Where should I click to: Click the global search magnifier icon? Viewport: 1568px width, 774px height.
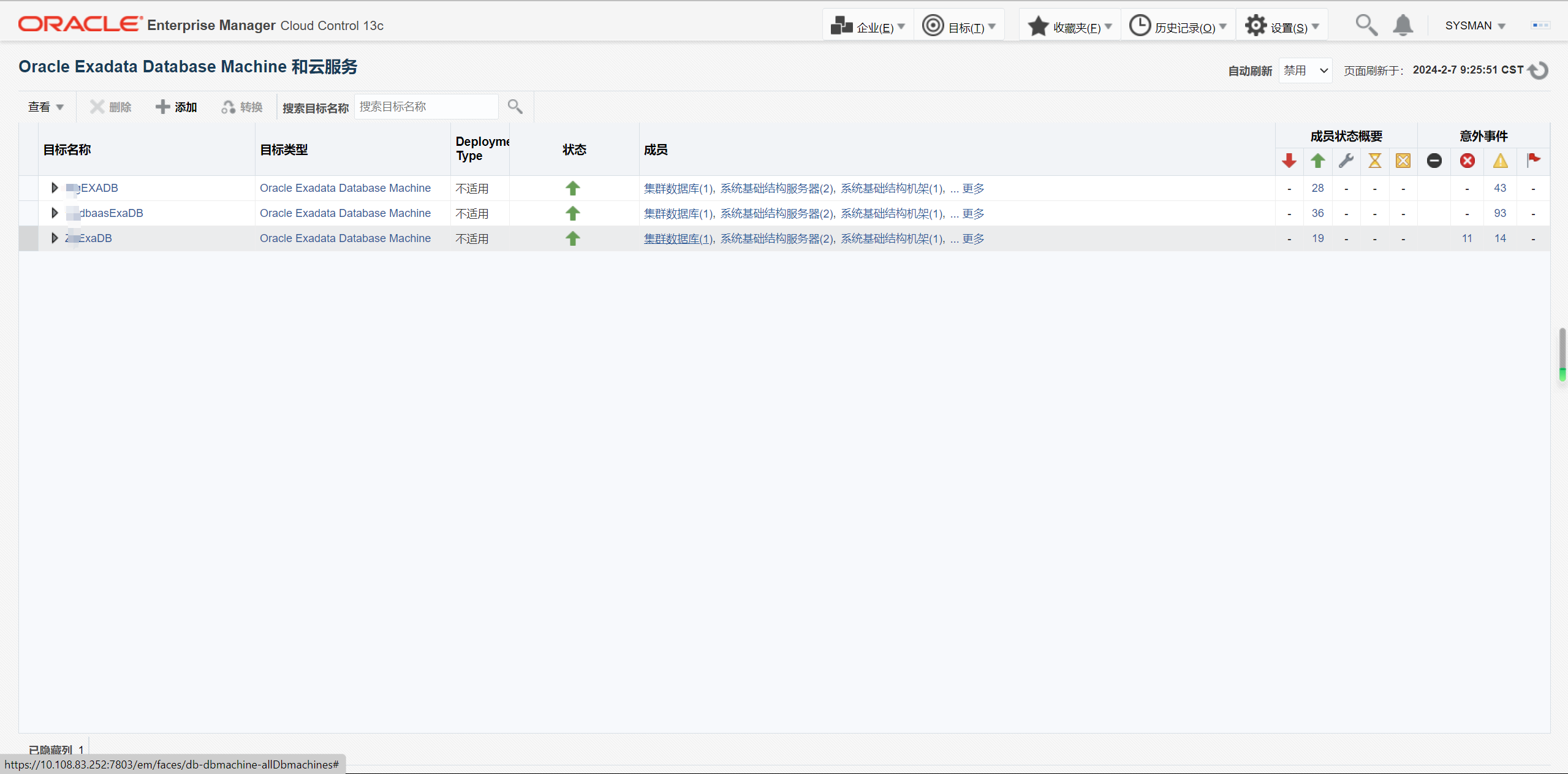coord(1366,25)
